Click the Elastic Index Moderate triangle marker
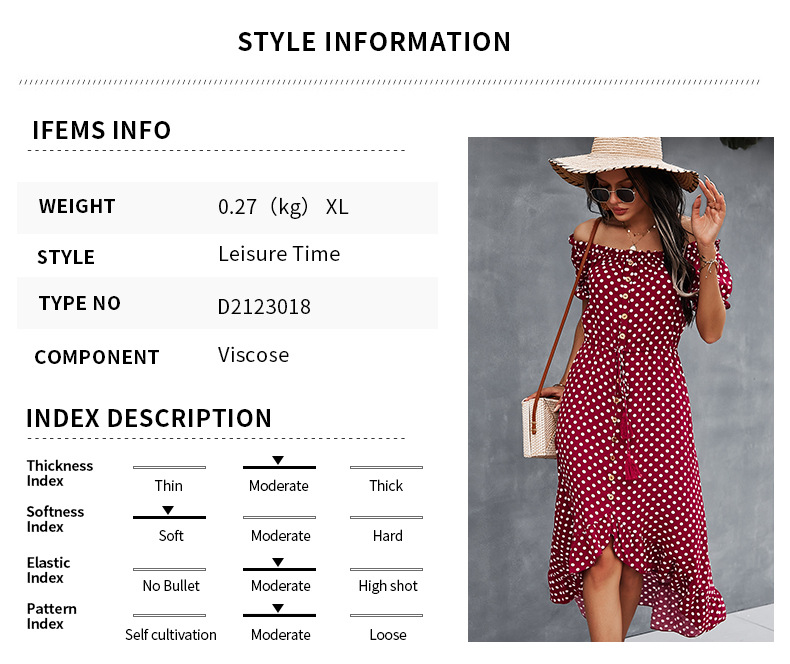790x664 pixels. pos(278,562)
